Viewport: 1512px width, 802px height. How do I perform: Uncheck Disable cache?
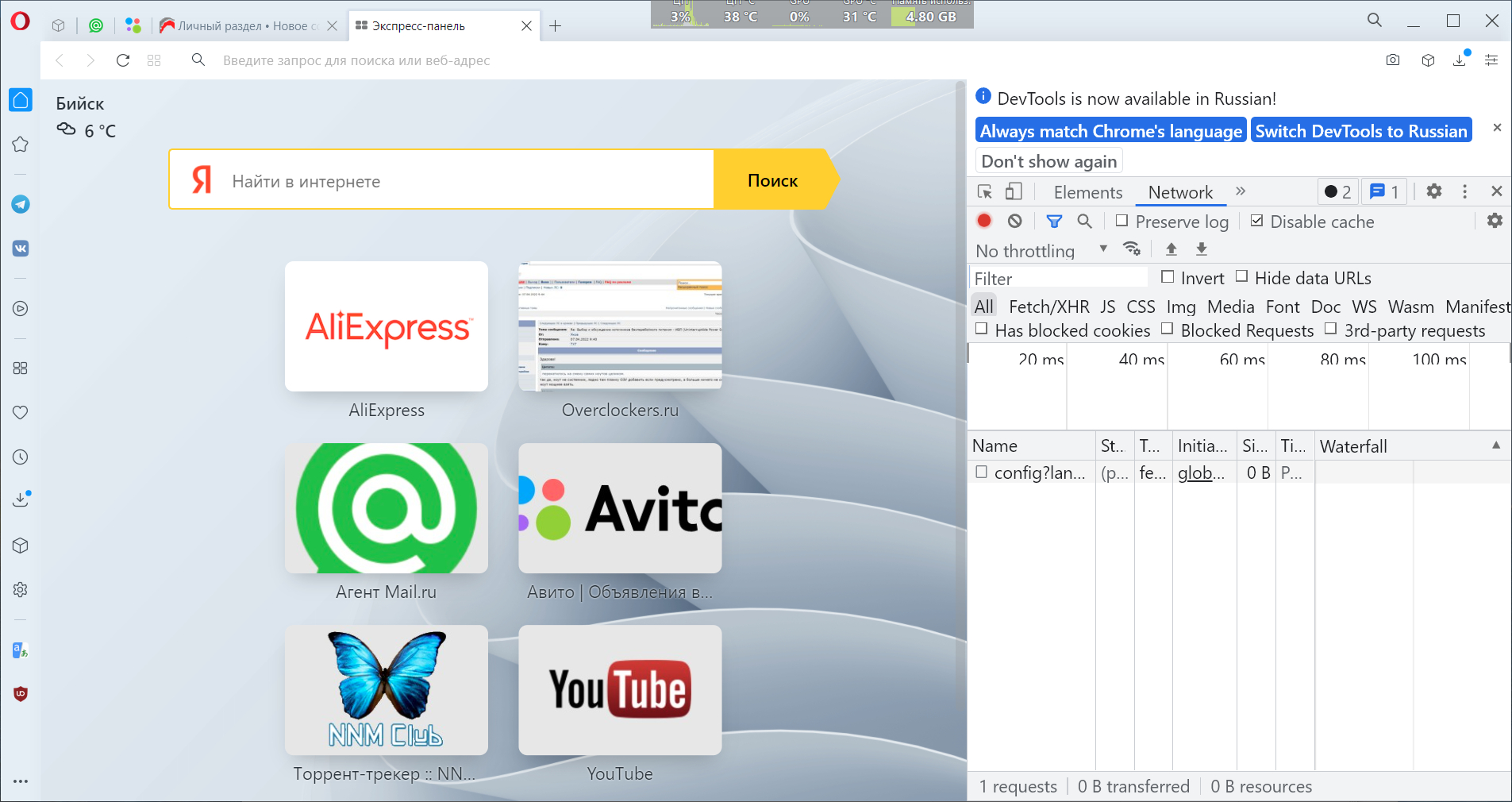click(1256, 221)
